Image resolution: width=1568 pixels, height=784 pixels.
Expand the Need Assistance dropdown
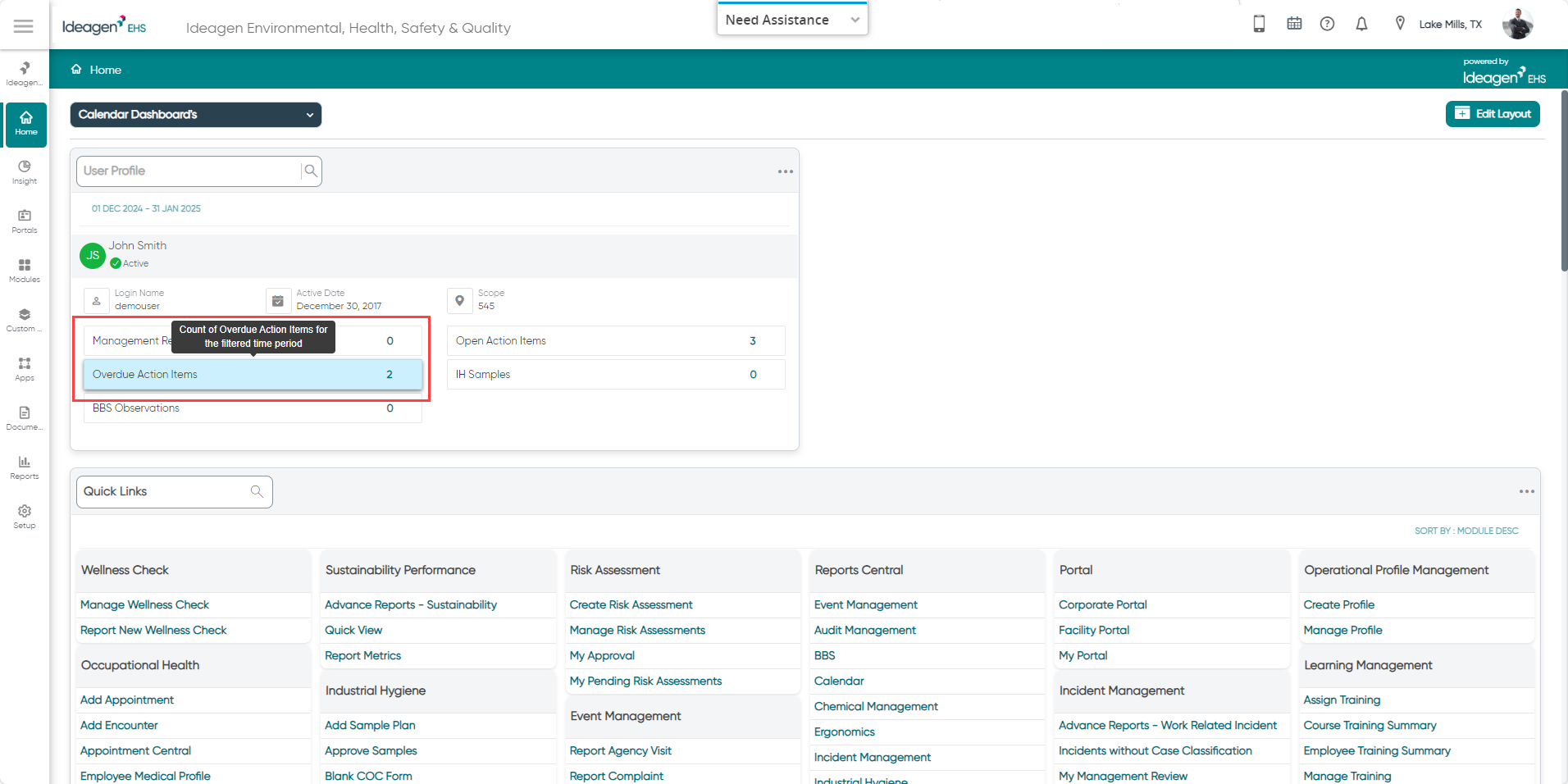pos(792,20)
